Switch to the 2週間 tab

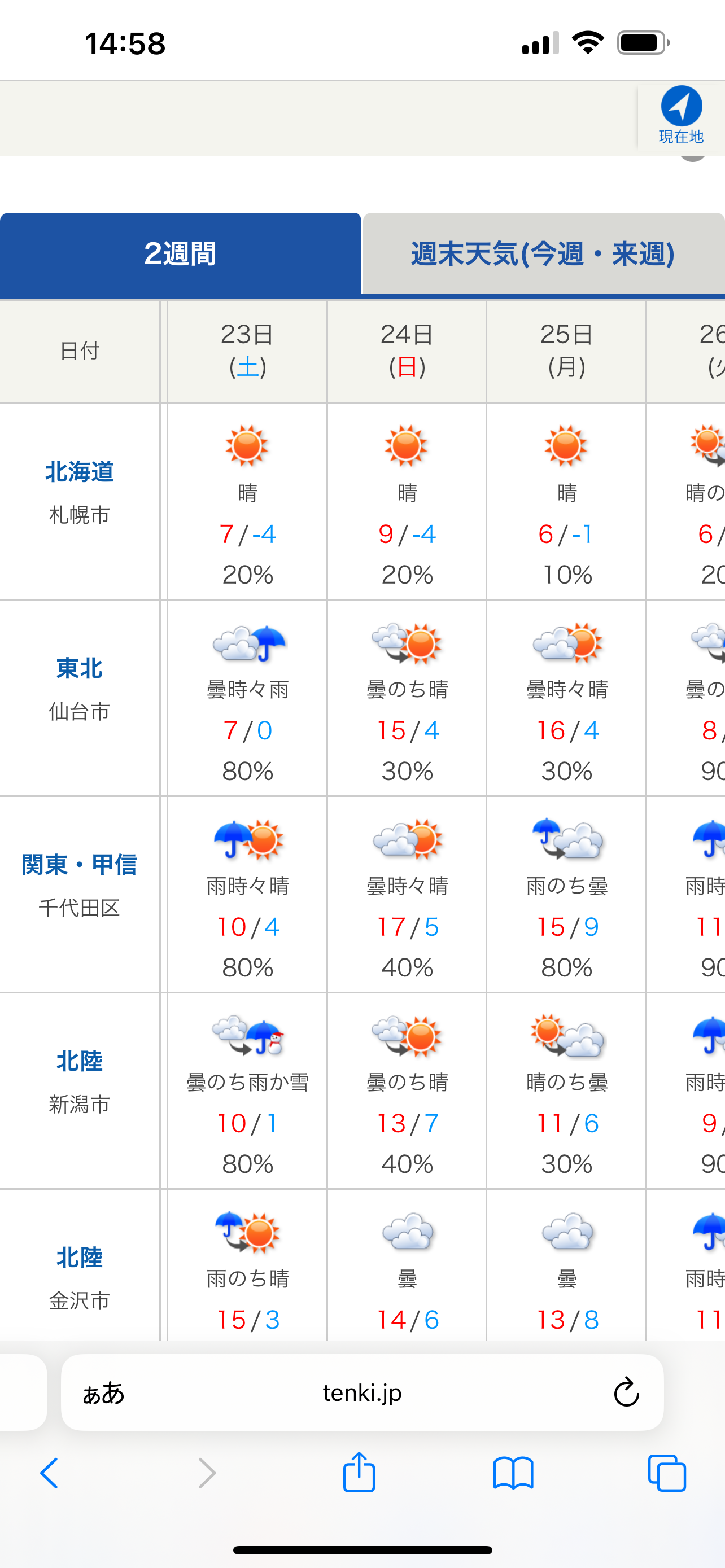[x=180, y=254]
